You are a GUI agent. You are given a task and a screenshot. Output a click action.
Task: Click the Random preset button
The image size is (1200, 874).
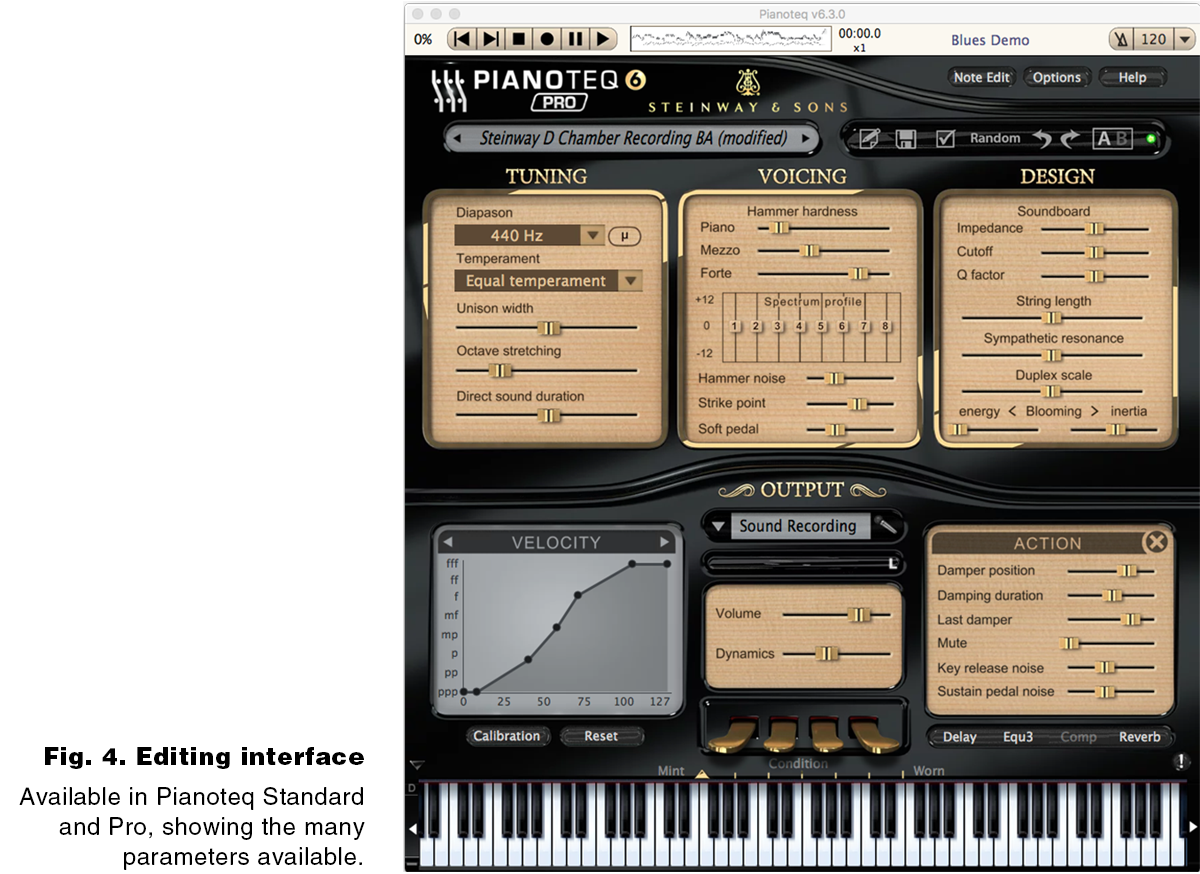[x=994, y=138]
